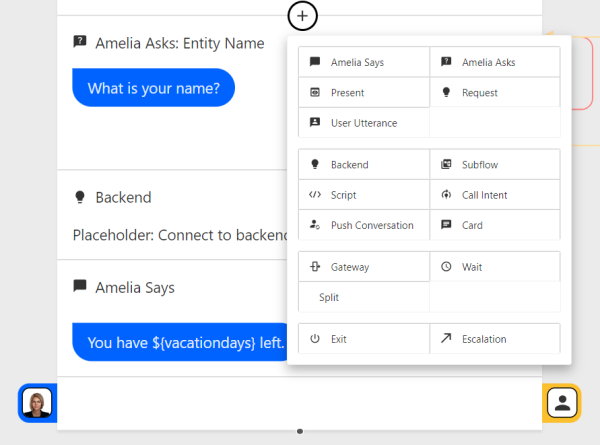Select Backend in the popup menu
Image resolution: width=600 pixels, height=445 pixels.
point(364,165)
